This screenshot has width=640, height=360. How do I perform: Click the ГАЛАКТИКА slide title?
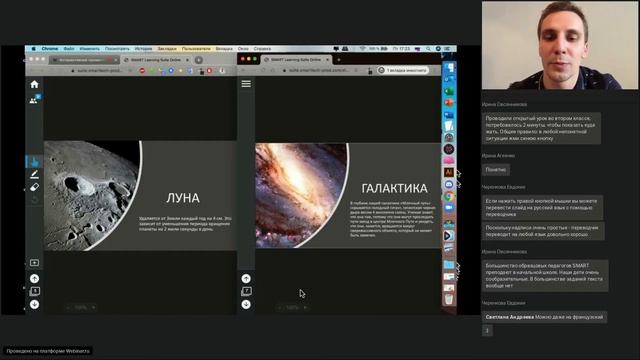click(395, 188)
